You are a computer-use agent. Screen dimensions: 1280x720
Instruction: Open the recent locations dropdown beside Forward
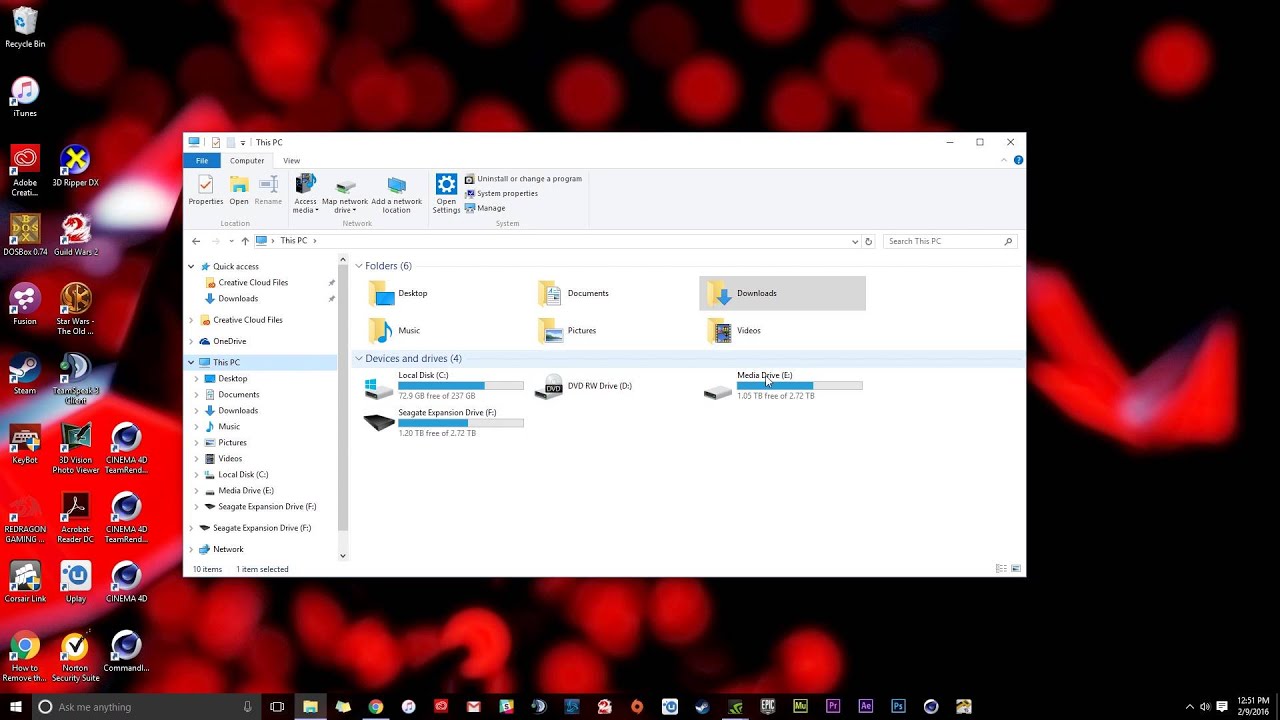[231, 241]
